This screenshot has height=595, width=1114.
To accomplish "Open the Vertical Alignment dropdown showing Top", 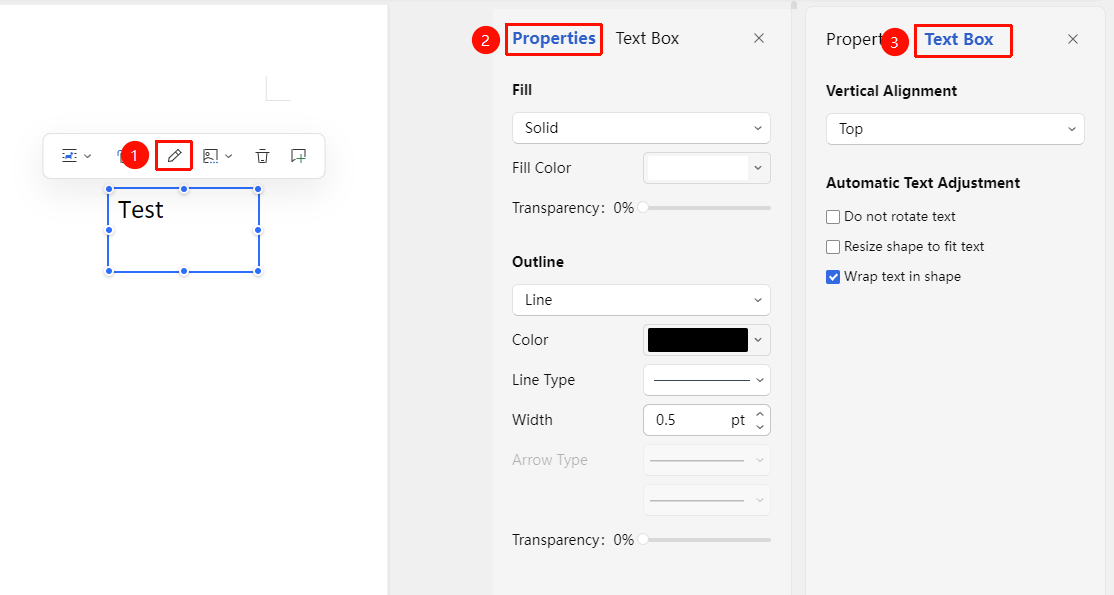I will click(x=955, y=129).
